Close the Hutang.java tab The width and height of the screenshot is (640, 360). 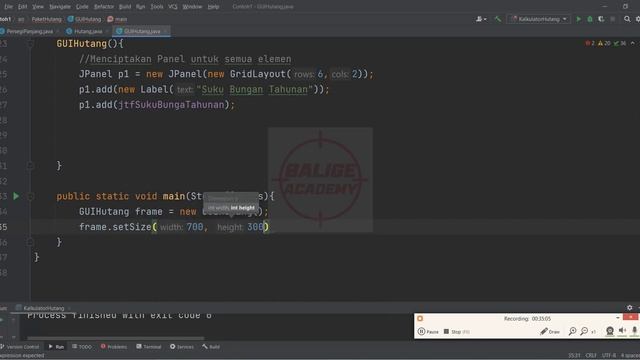click(107, 31)
